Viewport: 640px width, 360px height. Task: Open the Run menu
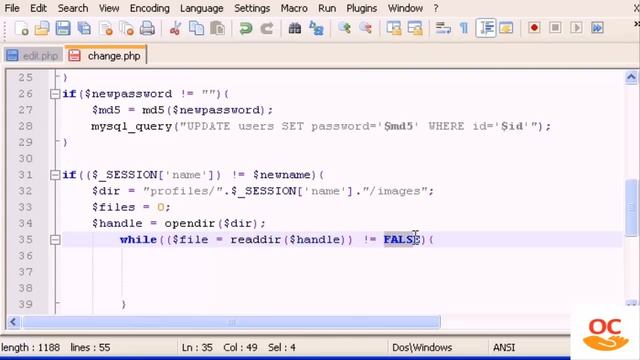click(327, 8)
